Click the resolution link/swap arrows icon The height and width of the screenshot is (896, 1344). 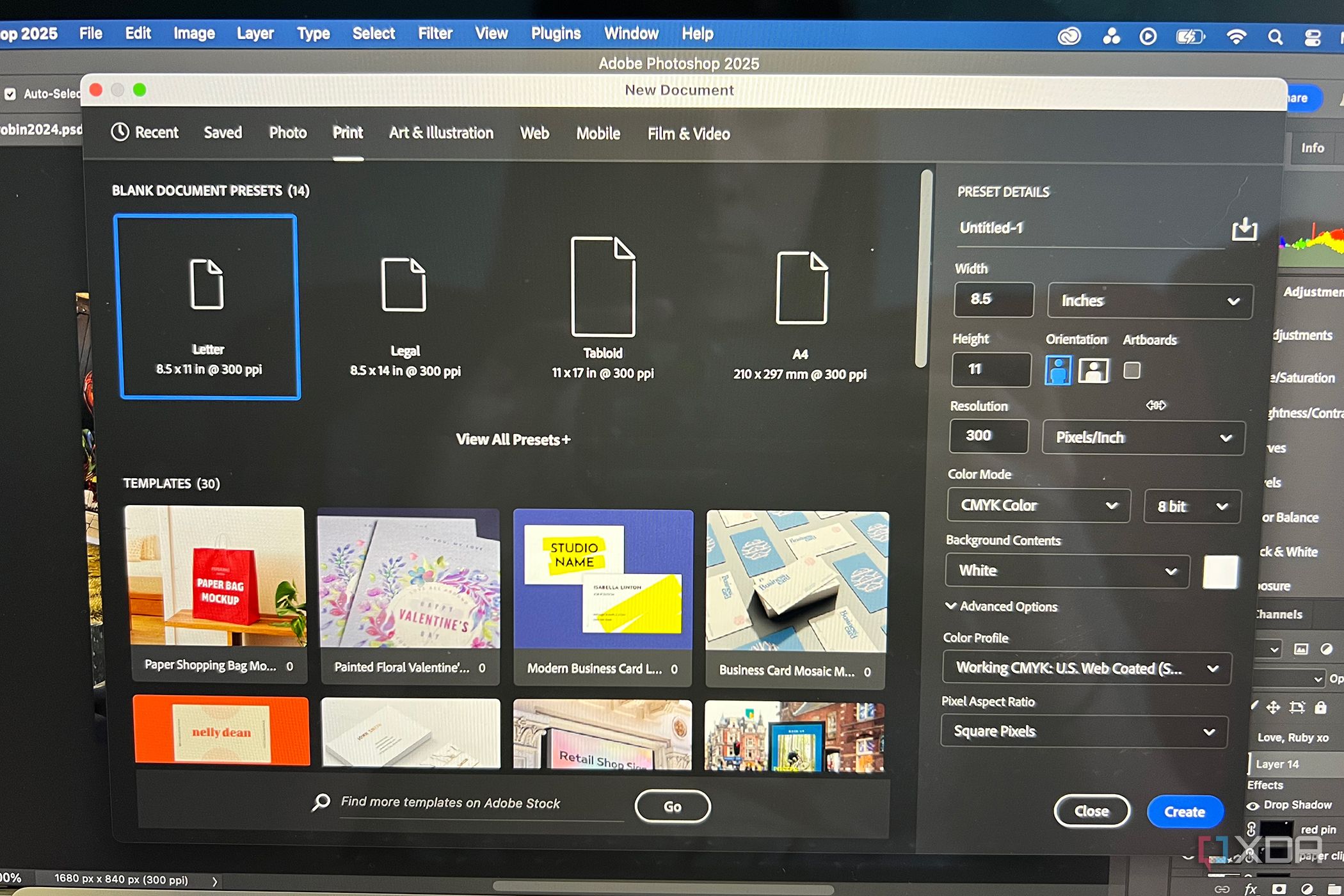1156,405
